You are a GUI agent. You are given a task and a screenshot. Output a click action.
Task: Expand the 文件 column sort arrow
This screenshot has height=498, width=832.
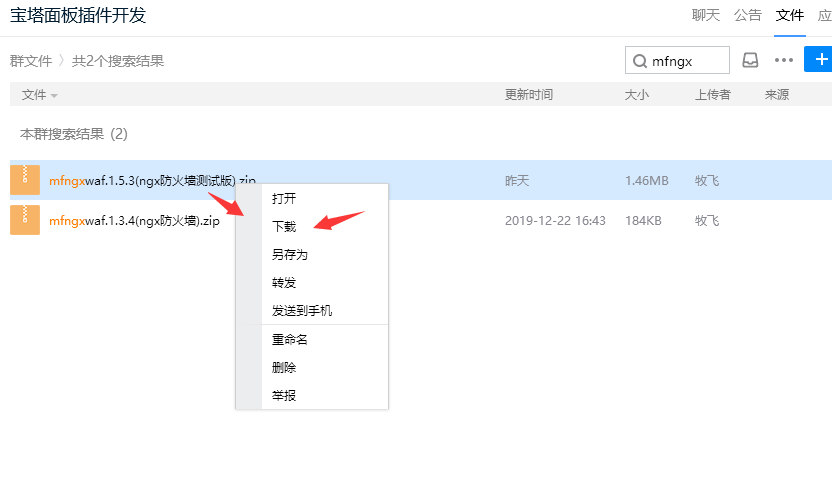coord(54,96)
